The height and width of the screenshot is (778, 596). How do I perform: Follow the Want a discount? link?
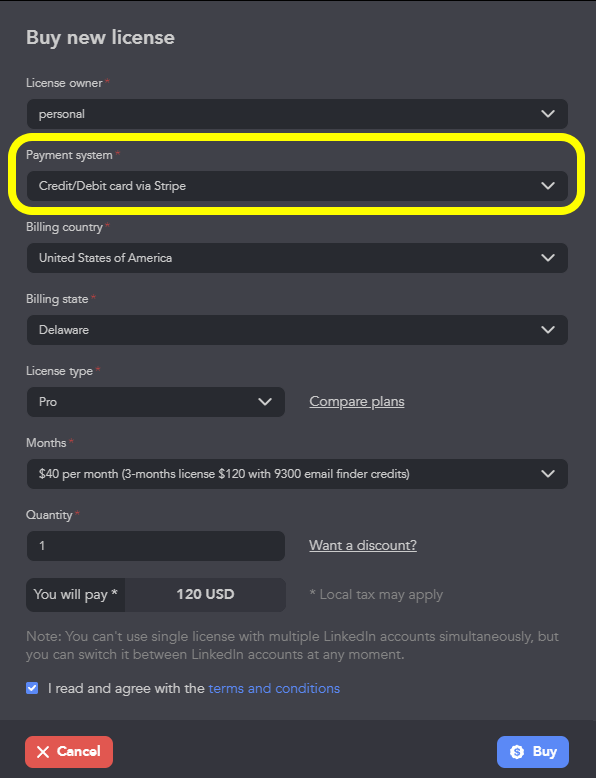click(x=363, y=545)
